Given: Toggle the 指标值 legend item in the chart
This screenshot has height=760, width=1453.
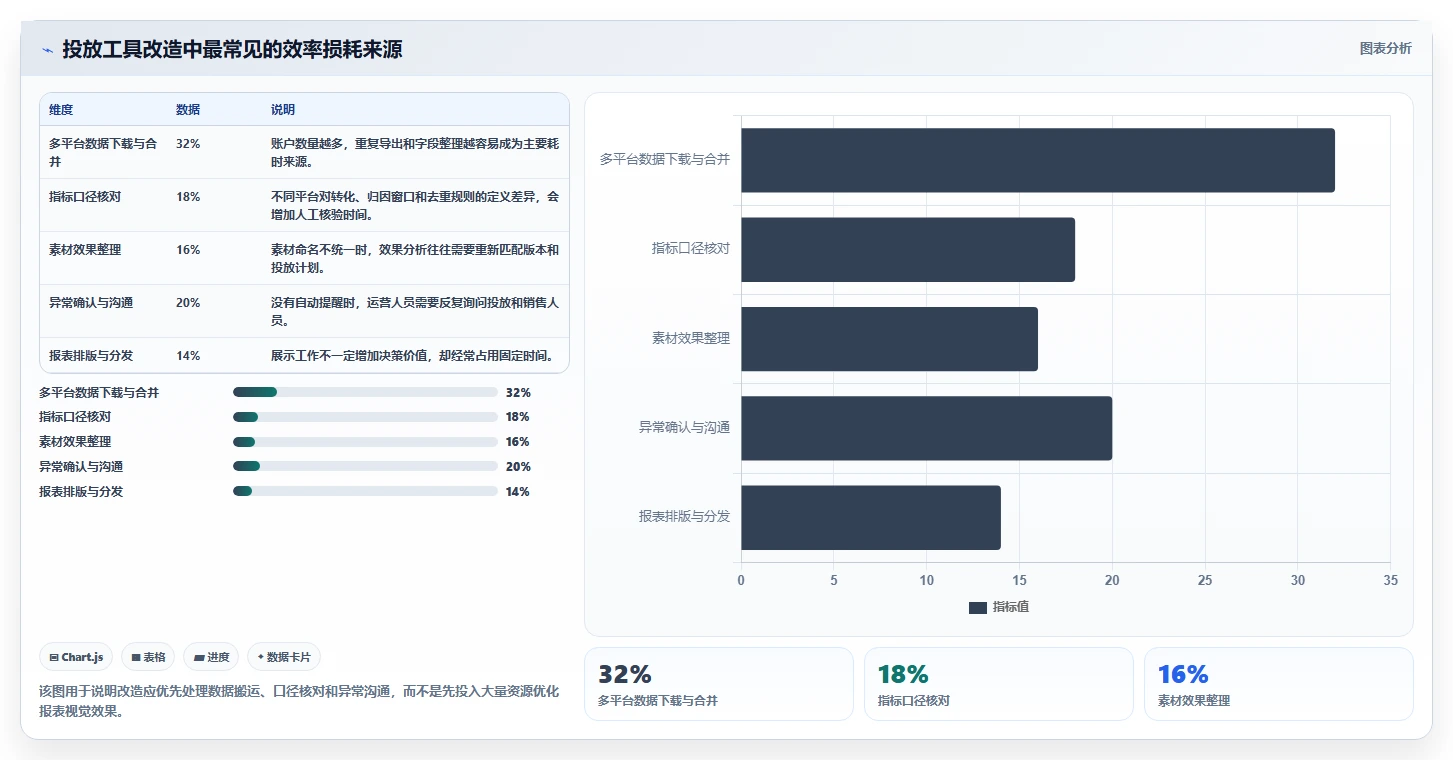Looking at the screenshot, I should (999, 607).
